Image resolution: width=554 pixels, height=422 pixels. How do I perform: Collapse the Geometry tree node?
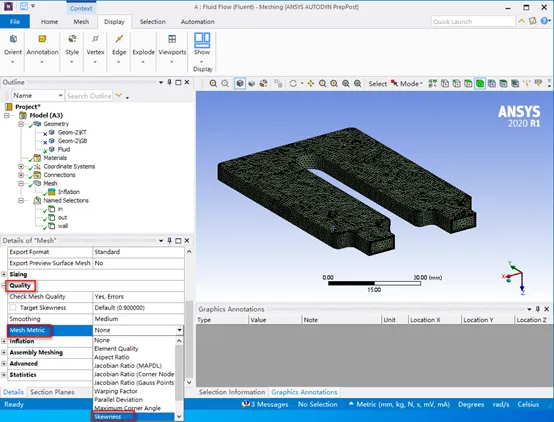(21, 124)
